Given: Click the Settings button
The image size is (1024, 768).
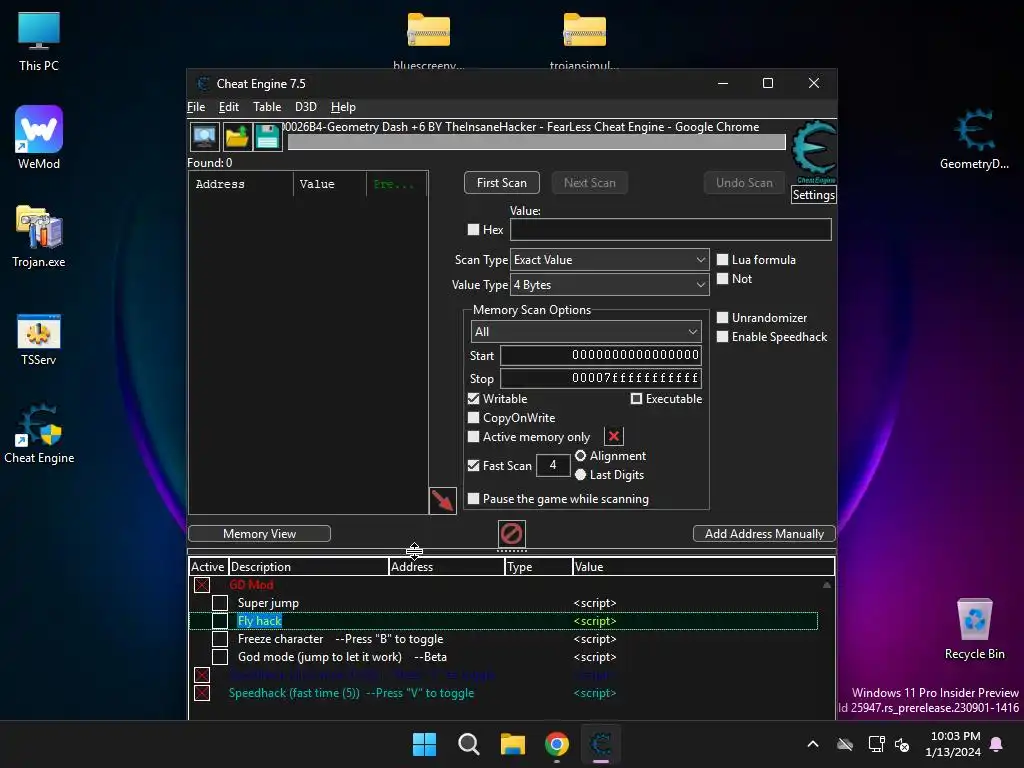Looking at the screenshot, I should 813,195.
